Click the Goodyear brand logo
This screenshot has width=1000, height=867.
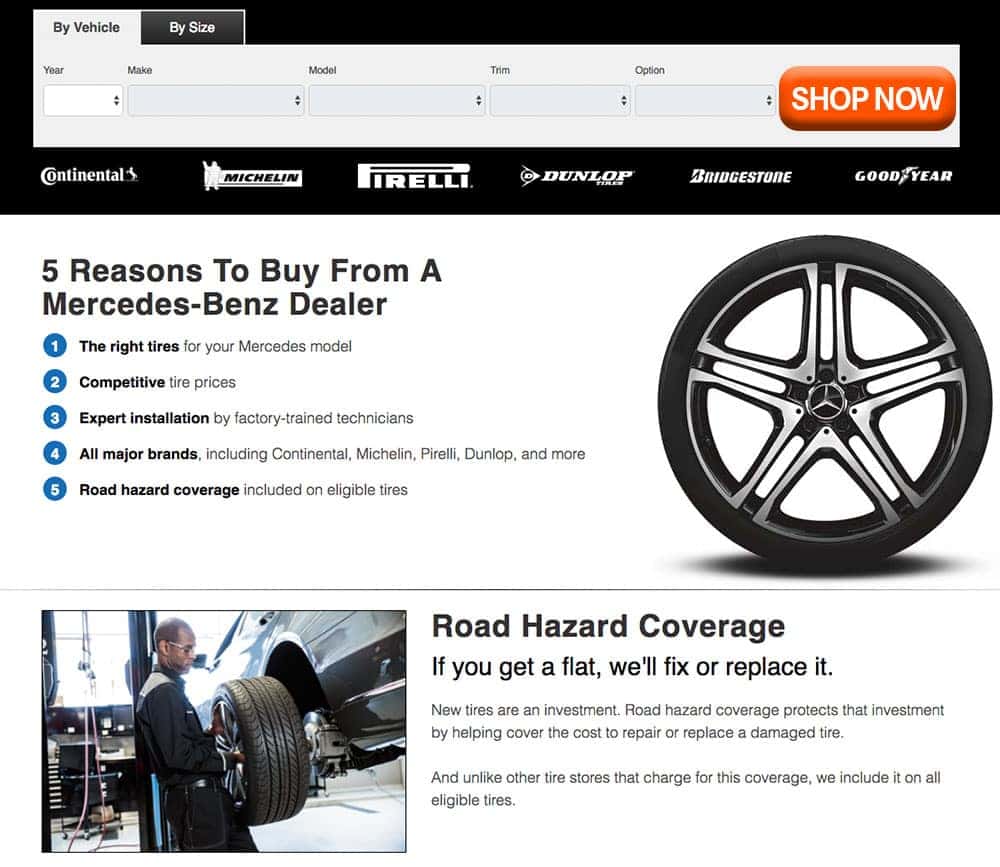point(903,175)
